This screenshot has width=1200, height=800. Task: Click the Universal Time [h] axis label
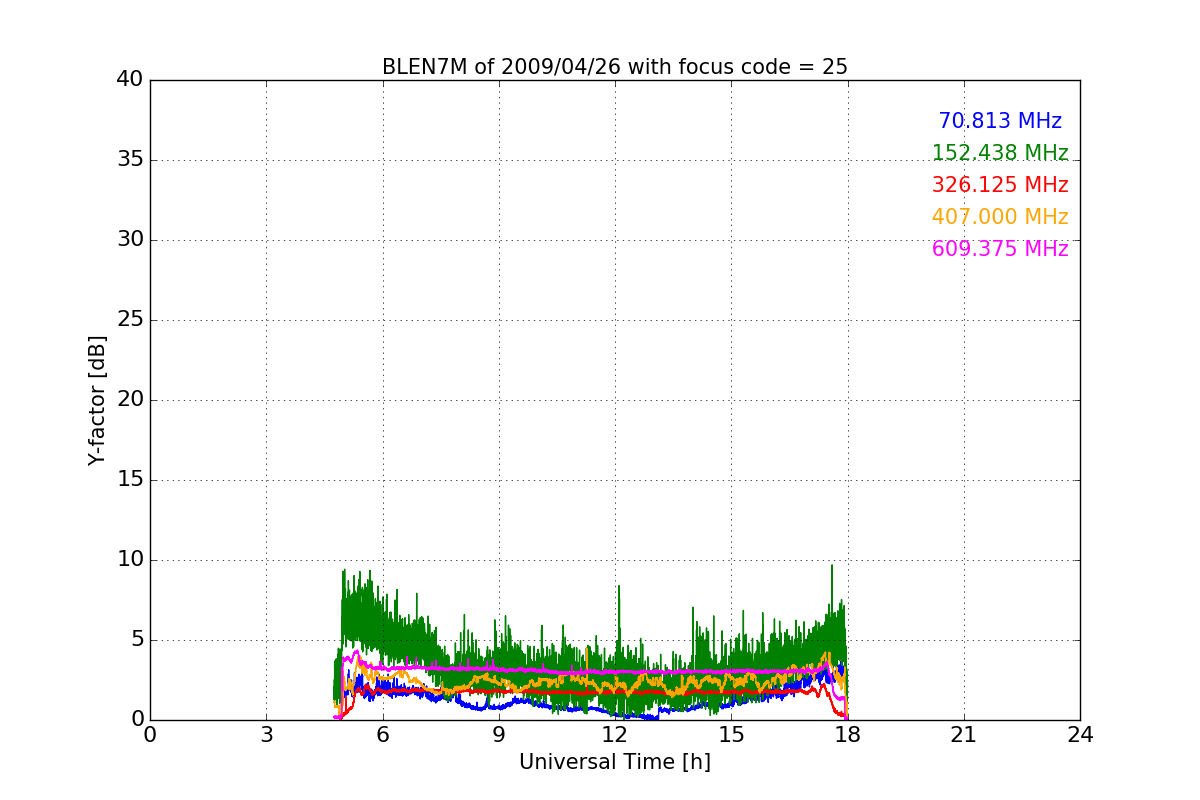click(615, 762)
